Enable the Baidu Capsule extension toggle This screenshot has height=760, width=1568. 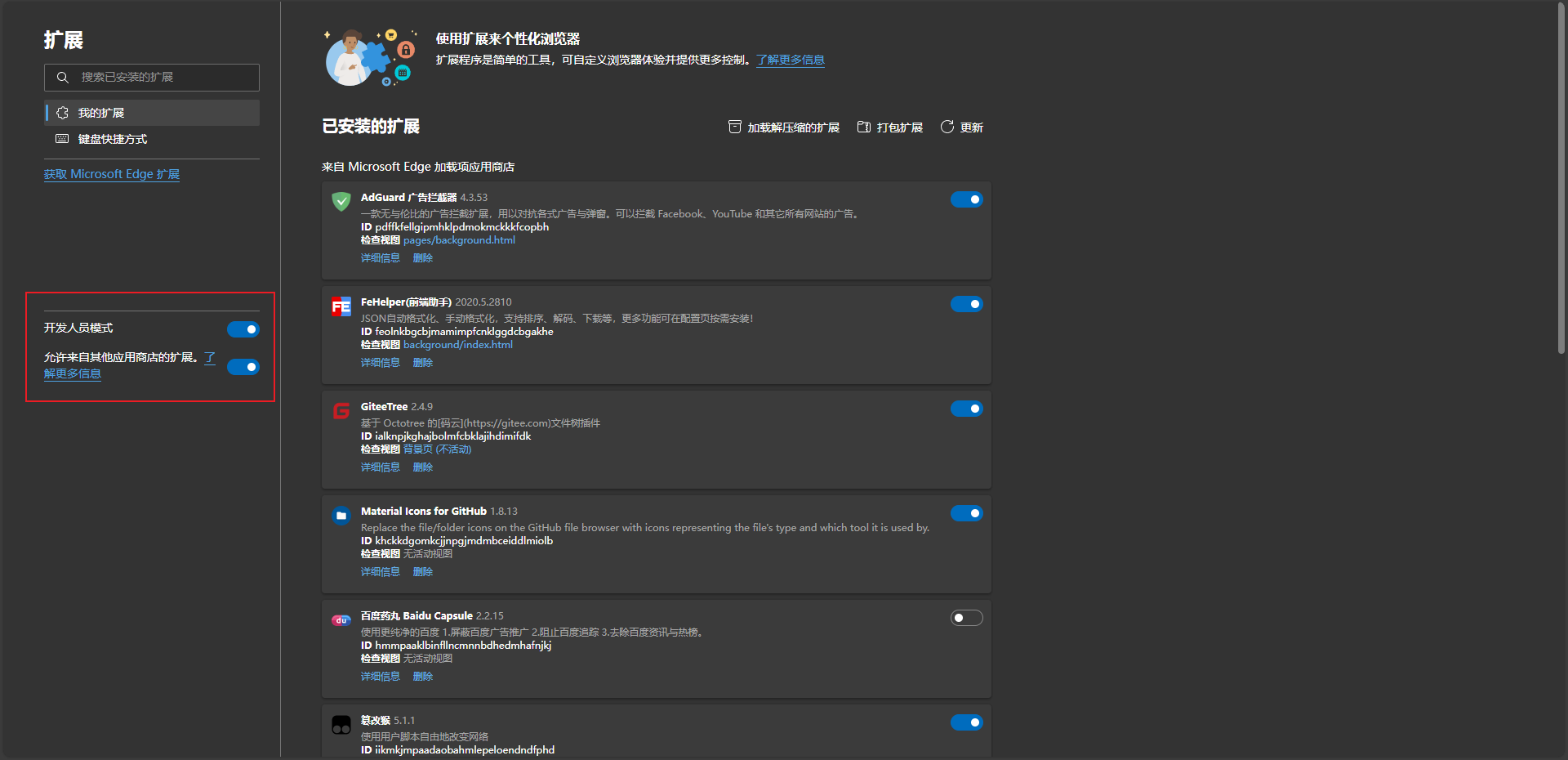point(966,618)
